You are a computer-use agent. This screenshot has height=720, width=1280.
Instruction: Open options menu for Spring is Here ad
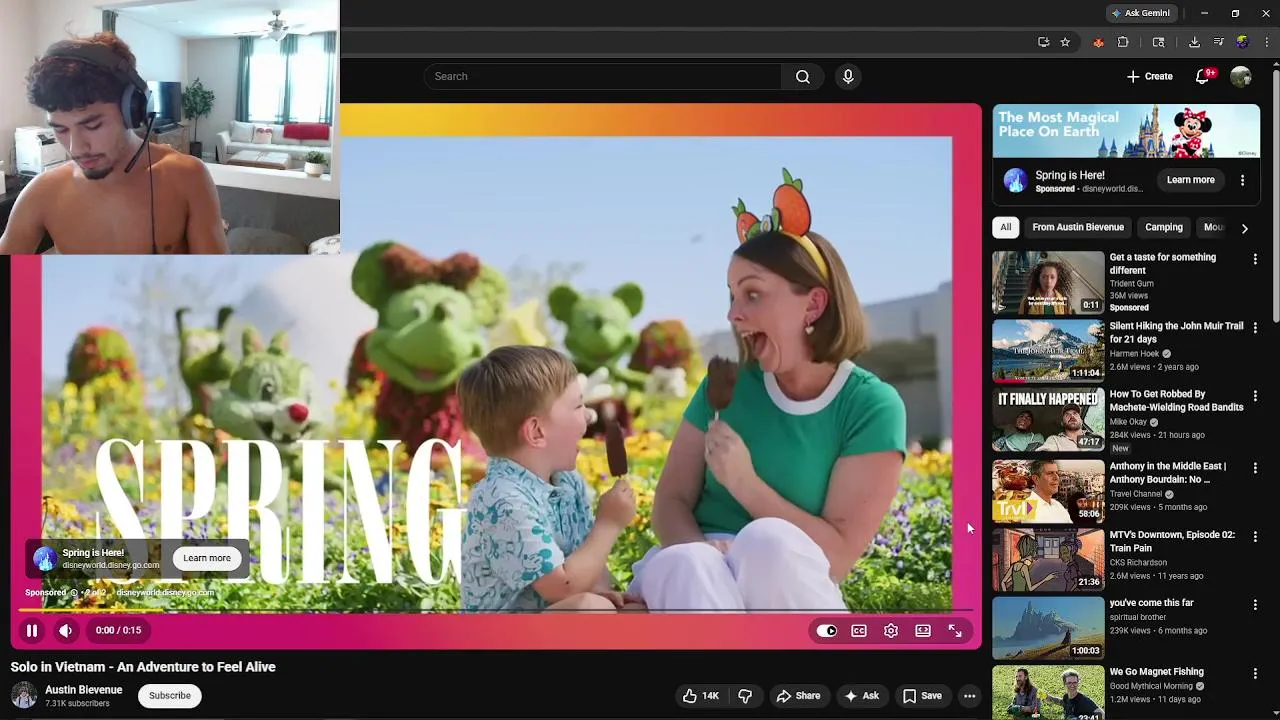(x=1242, y=180)
